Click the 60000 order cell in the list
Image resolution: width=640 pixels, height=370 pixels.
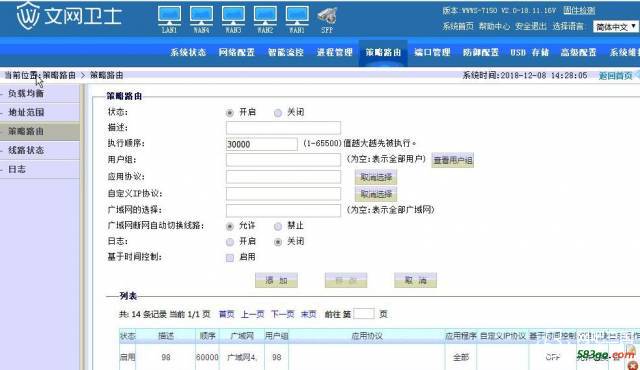(x=207, y=357)
